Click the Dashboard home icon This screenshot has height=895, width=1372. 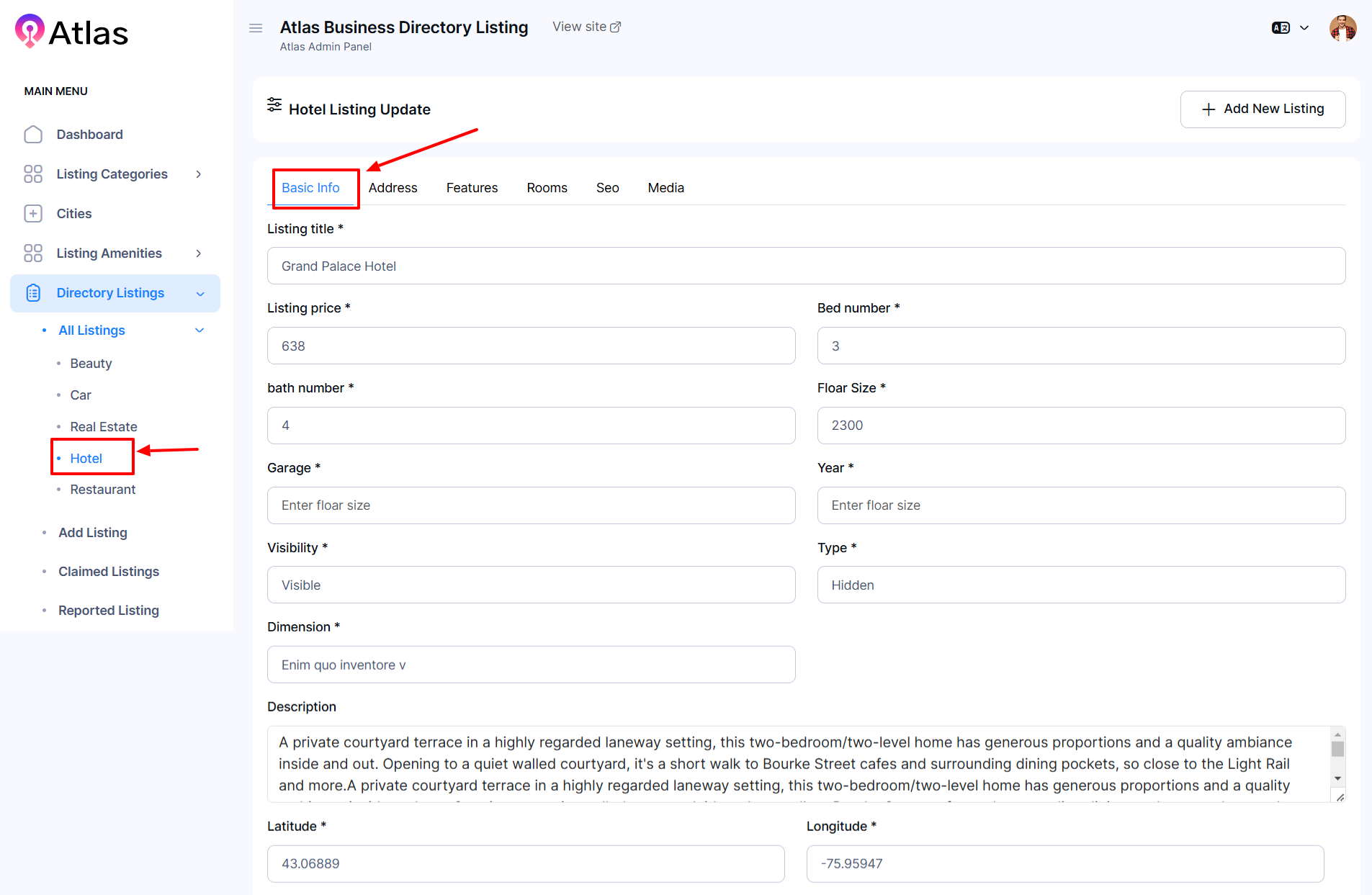coord(33,135)
